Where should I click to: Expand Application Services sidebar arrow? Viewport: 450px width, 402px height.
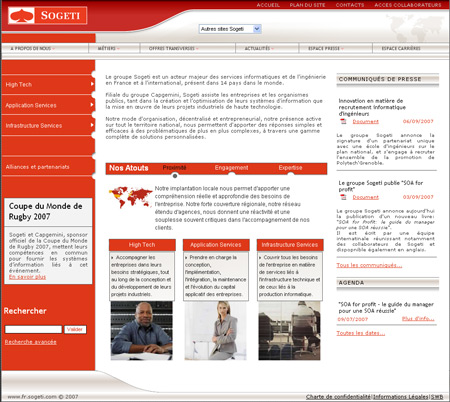point(92,105)
